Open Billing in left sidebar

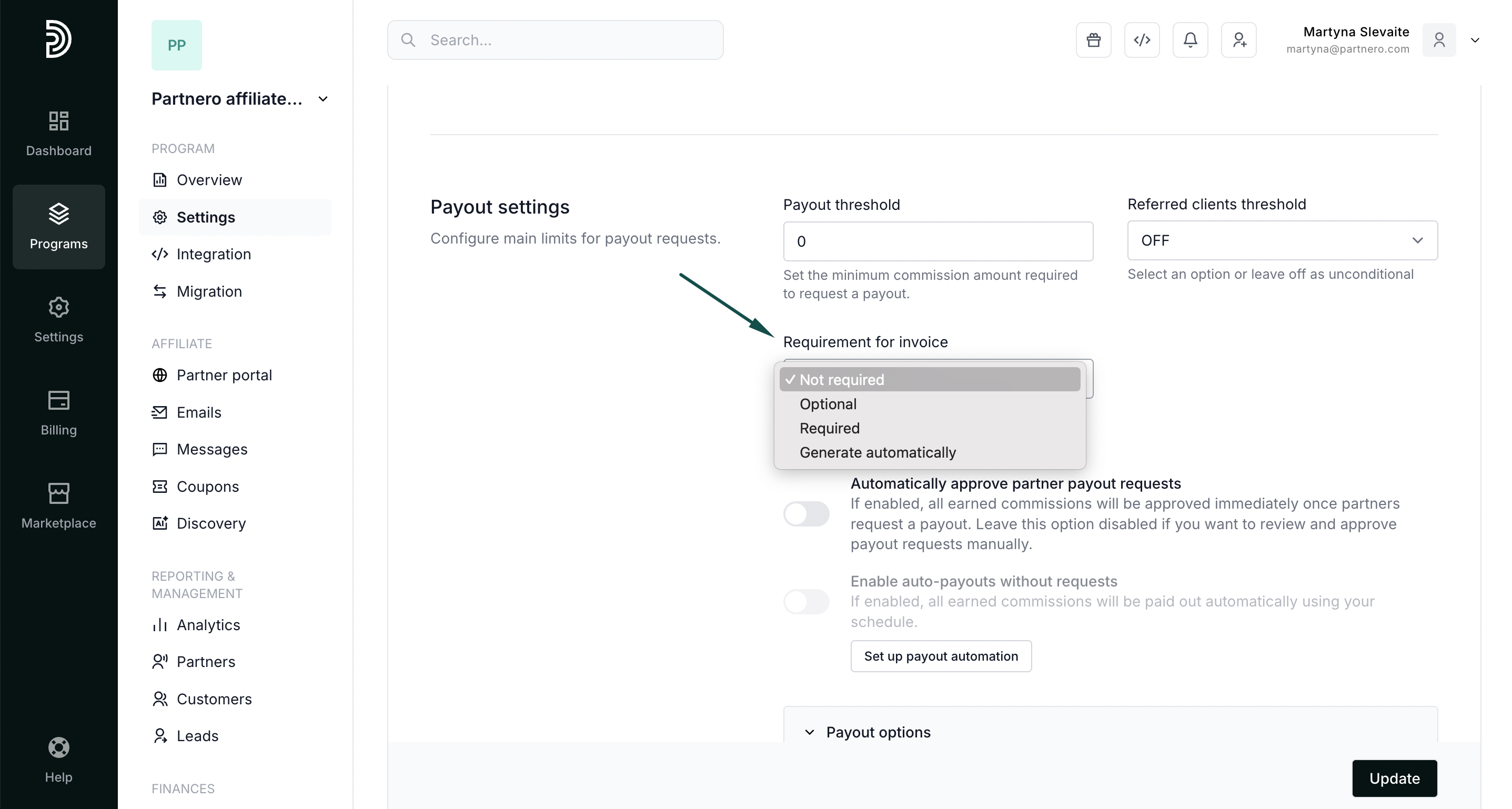(x=59, y=413)
